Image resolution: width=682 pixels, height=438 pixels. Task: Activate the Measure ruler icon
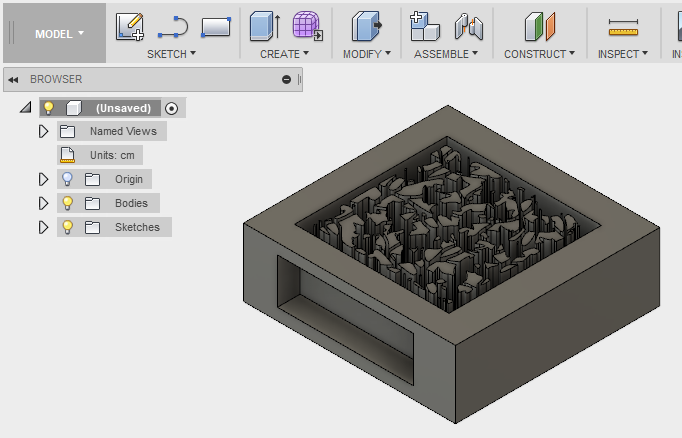(623, 27)
